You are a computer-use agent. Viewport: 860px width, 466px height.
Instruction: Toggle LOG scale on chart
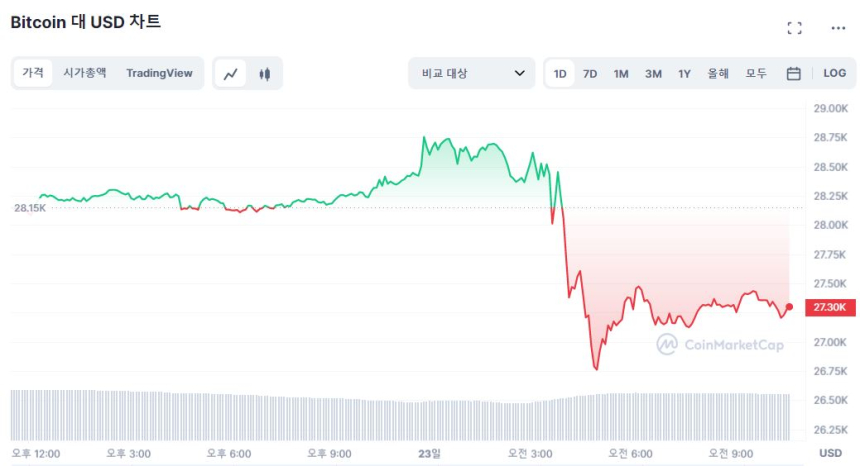click(x=834, y=73)
